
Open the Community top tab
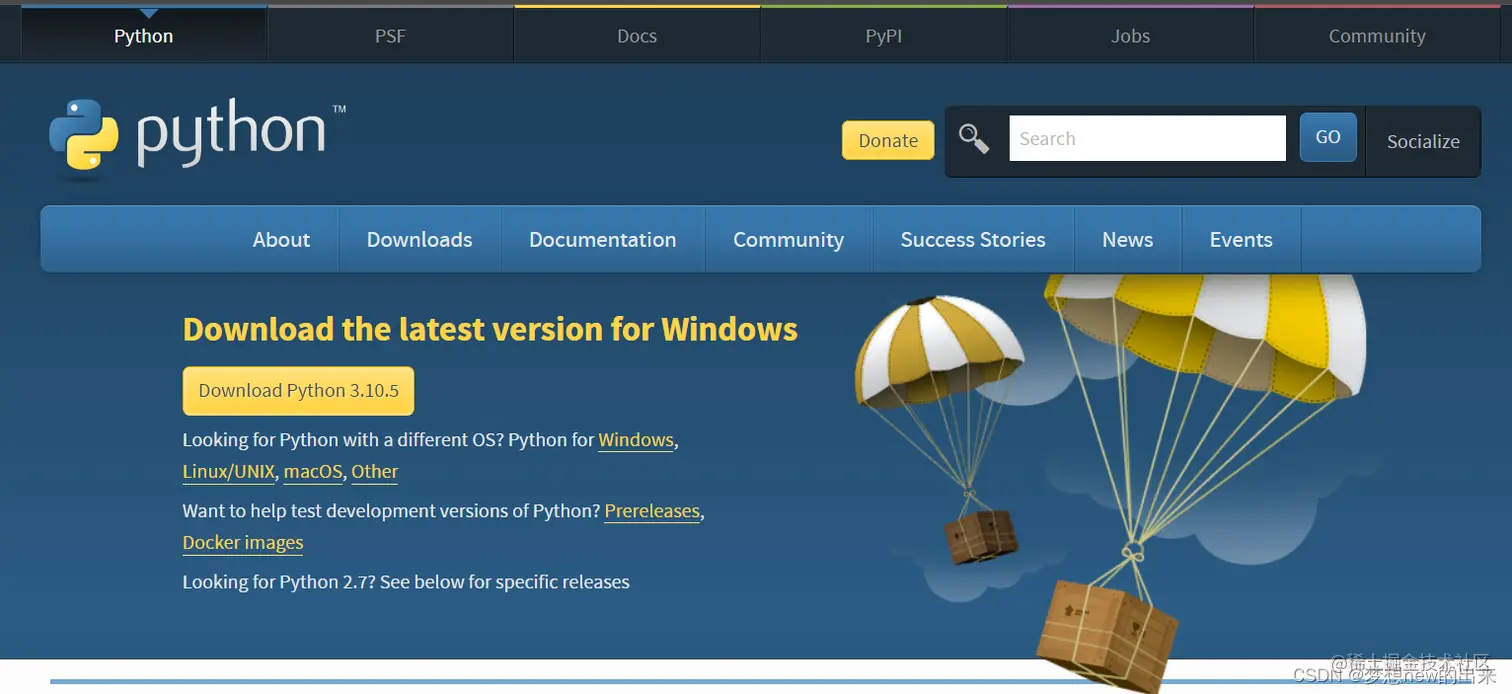click(x=1377, y=36)
